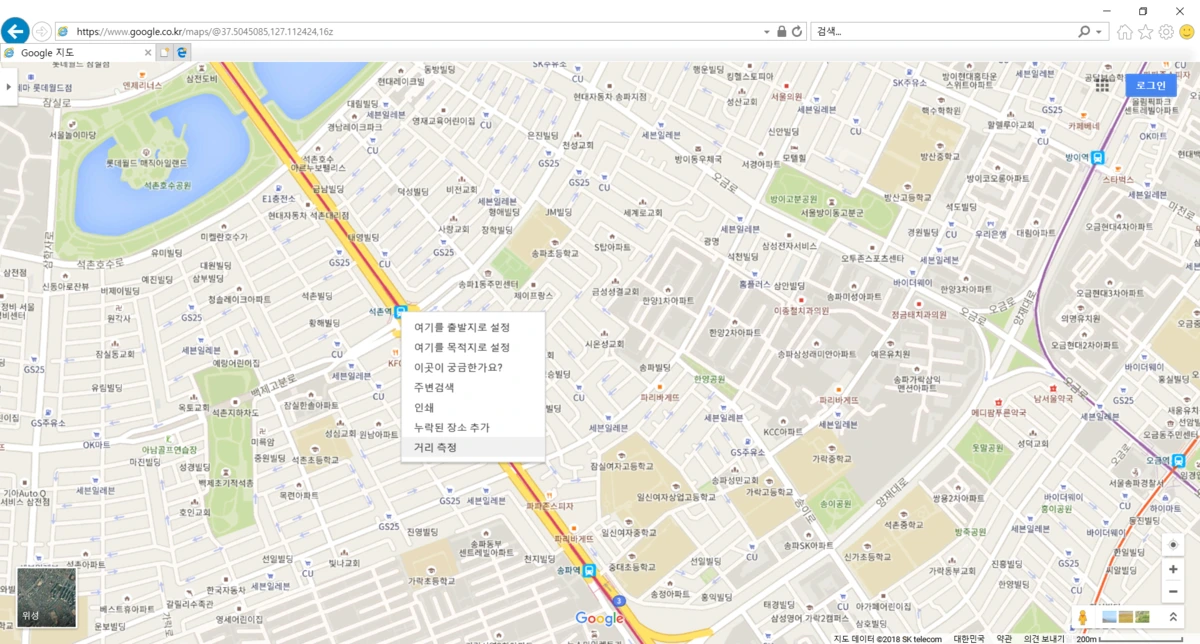The width and height of the screenshot is (1200, 644).
Task: Select 여기를 출발지로 설정 menu item
Action: pyautogui.click(x=473, y=327)
